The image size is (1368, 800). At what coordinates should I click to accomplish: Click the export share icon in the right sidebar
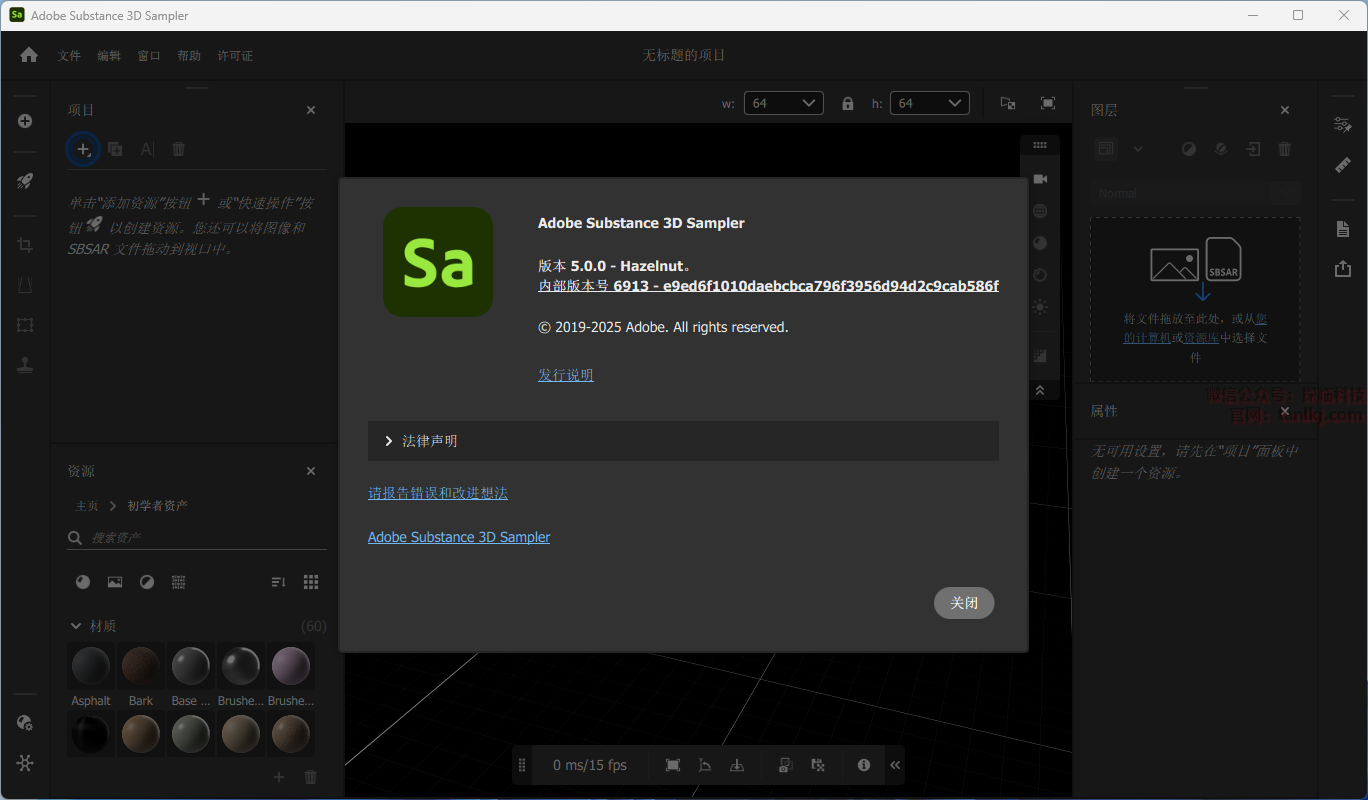pyautogui.click(x=1343, y=269)
